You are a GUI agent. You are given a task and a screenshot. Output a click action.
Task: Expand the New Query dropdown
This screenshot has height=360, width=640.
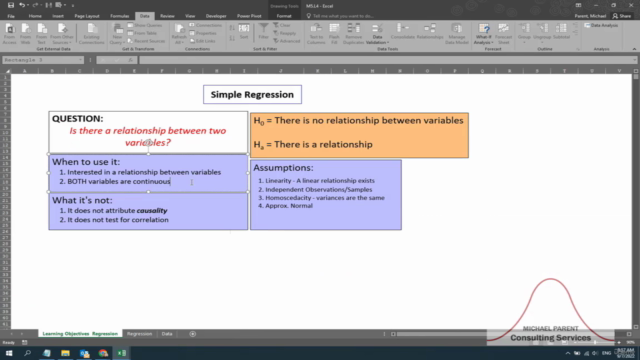[118, 40]
